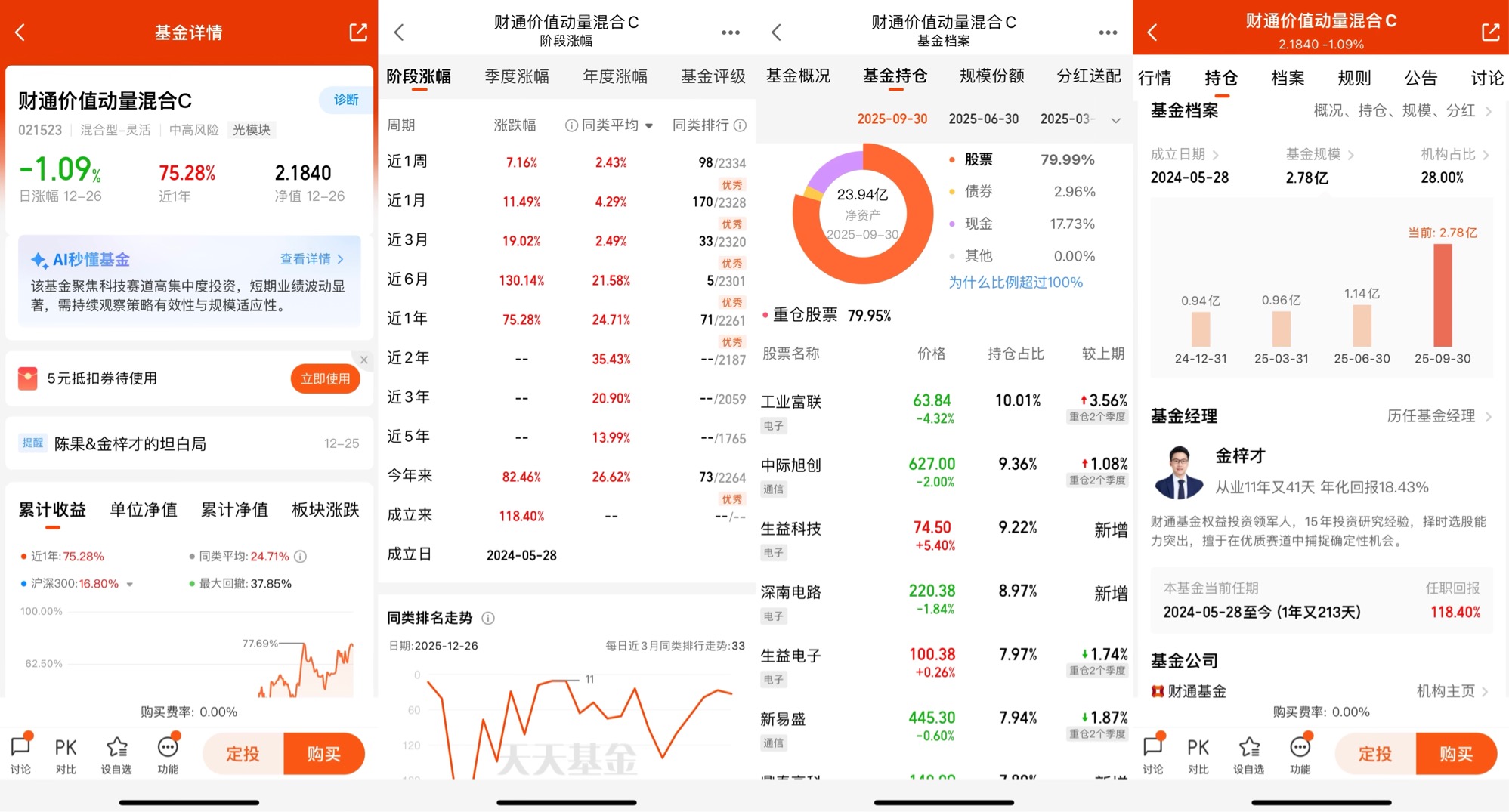Tap 诊断 button on fund card

(346, 100)
